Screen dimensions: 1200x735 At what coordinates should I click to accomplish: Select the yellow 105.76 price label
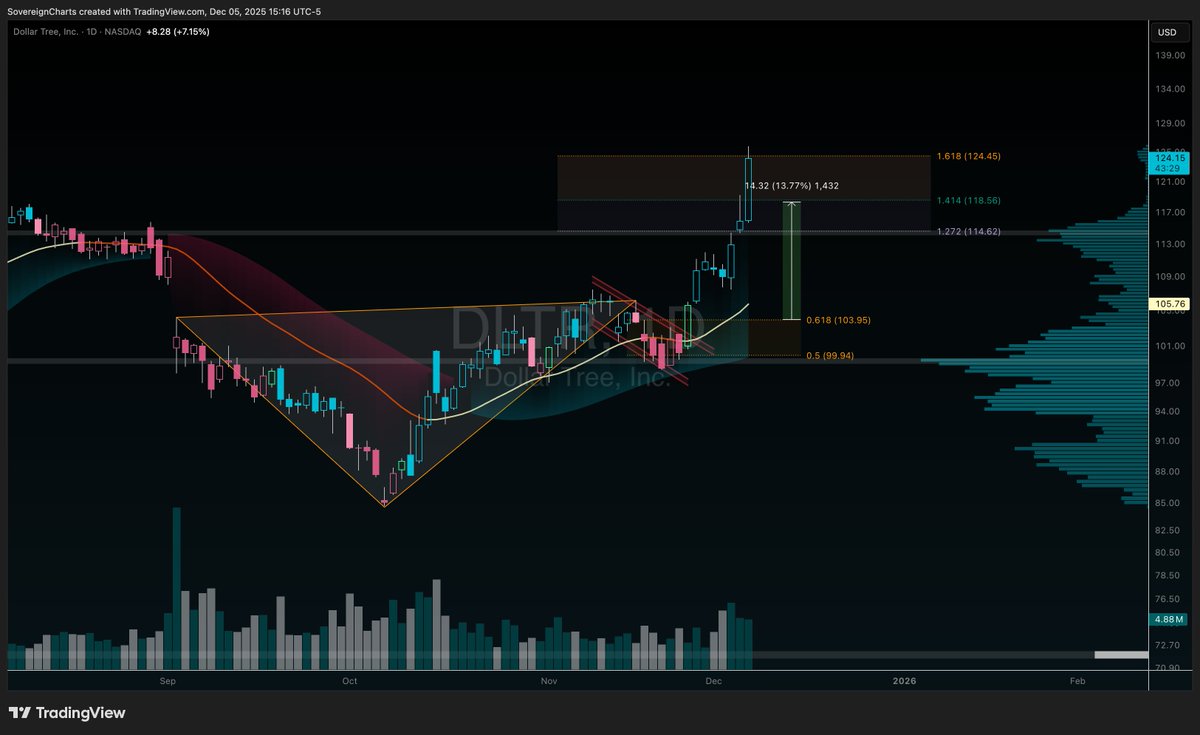pyautogui.click(x=1169, y=303)
